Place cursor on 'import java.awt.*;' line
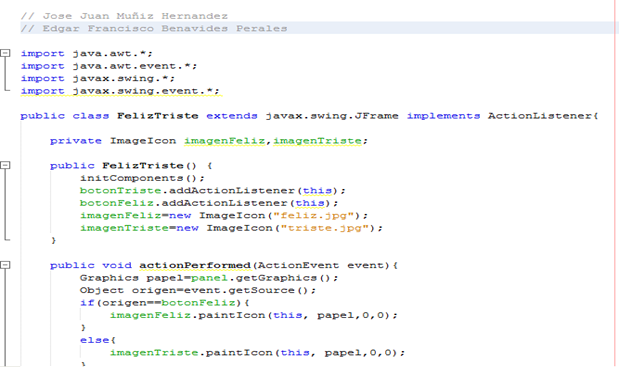Viewport: 619px width, 367px height. [x=86, y=53]
